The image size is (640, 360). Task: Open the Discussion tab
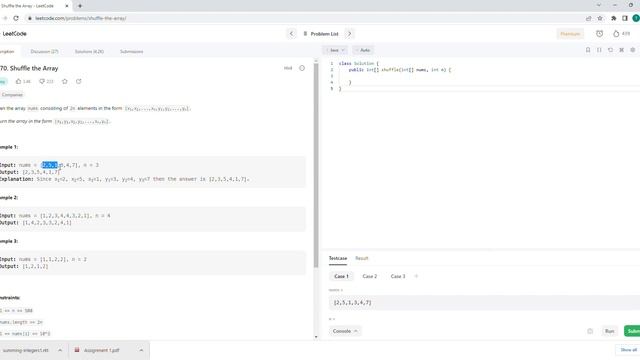pos(44,51)
